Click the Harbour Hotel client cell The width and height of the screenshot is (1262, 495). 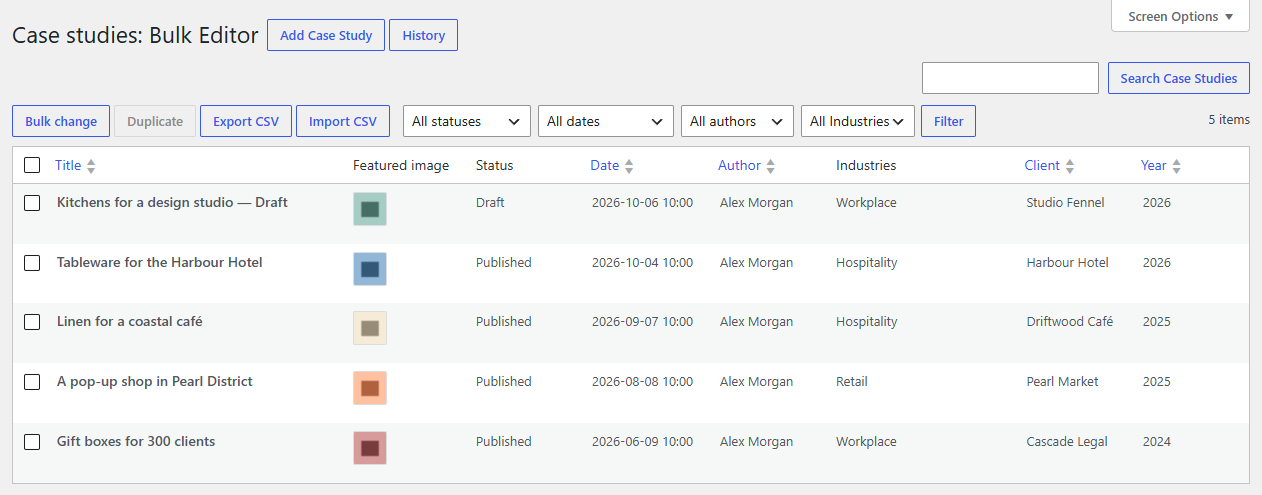1067,263
